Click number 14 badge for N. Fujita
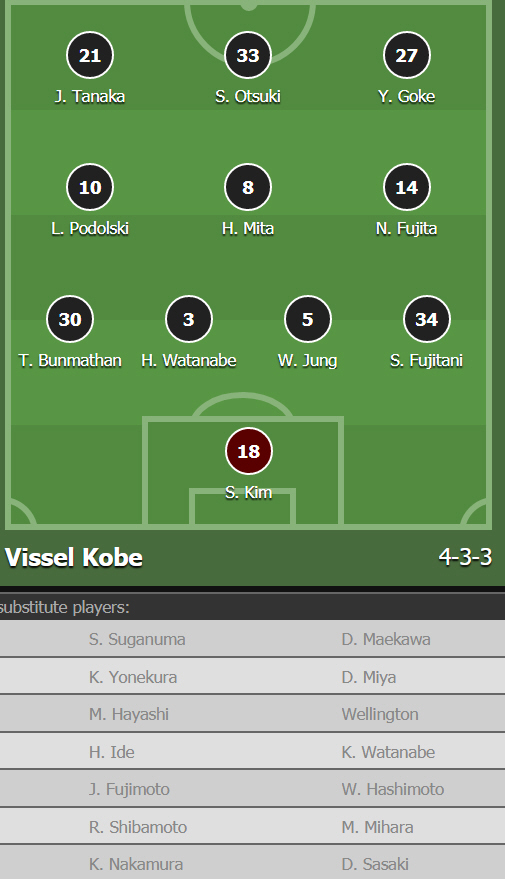Viewport: 505px width, 879px height. (x=406, y=187)
